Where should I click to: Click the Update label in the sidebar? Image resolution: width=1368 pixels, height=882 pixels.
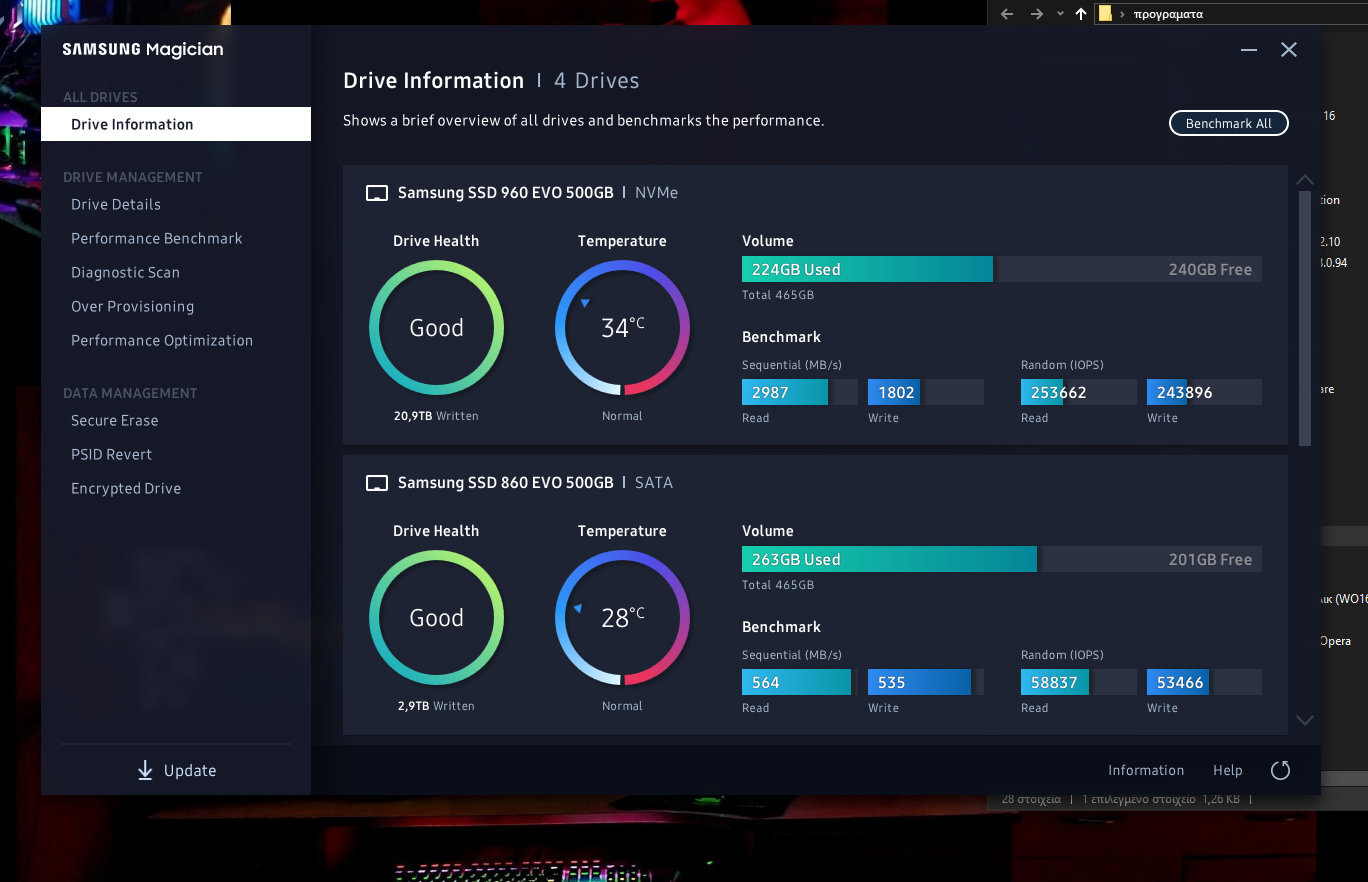coord(190,770)
